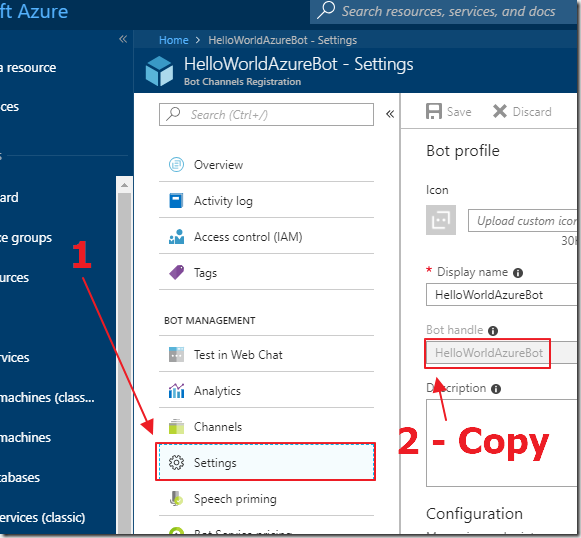Click the Bot Channels Registration subtitle
Screen dimensions: 581x538
[x=242, y=82]
